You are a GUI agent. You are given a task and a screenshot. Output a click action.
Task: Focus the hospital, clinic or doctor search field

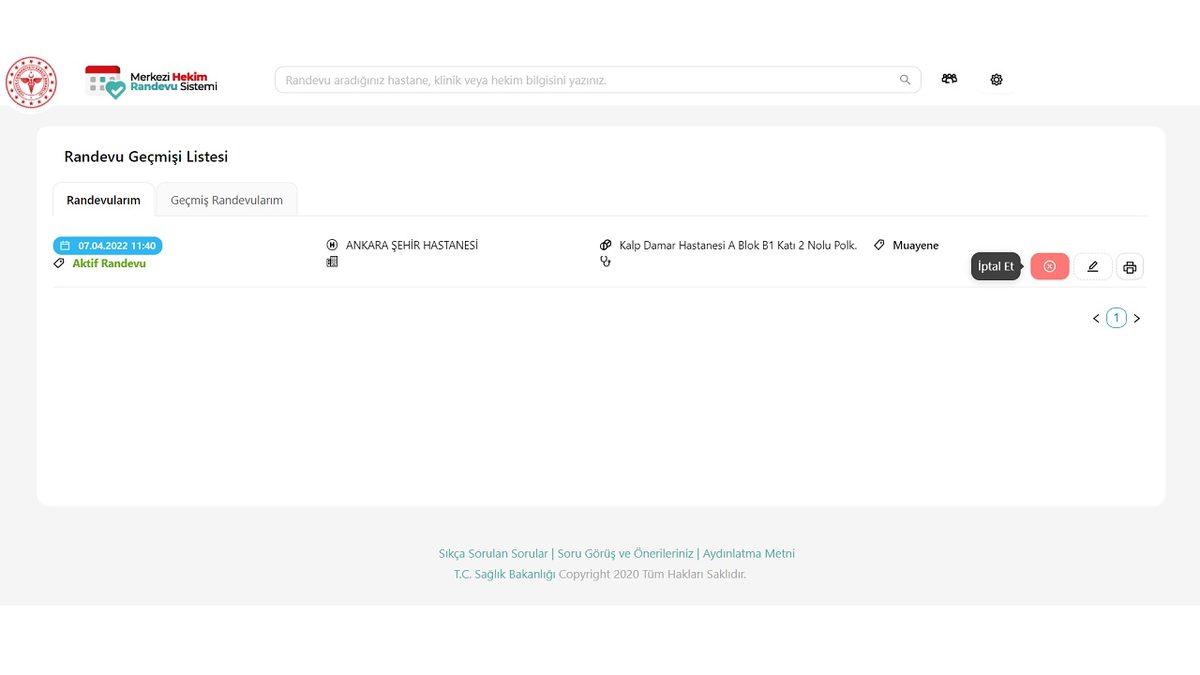point(585,80)
